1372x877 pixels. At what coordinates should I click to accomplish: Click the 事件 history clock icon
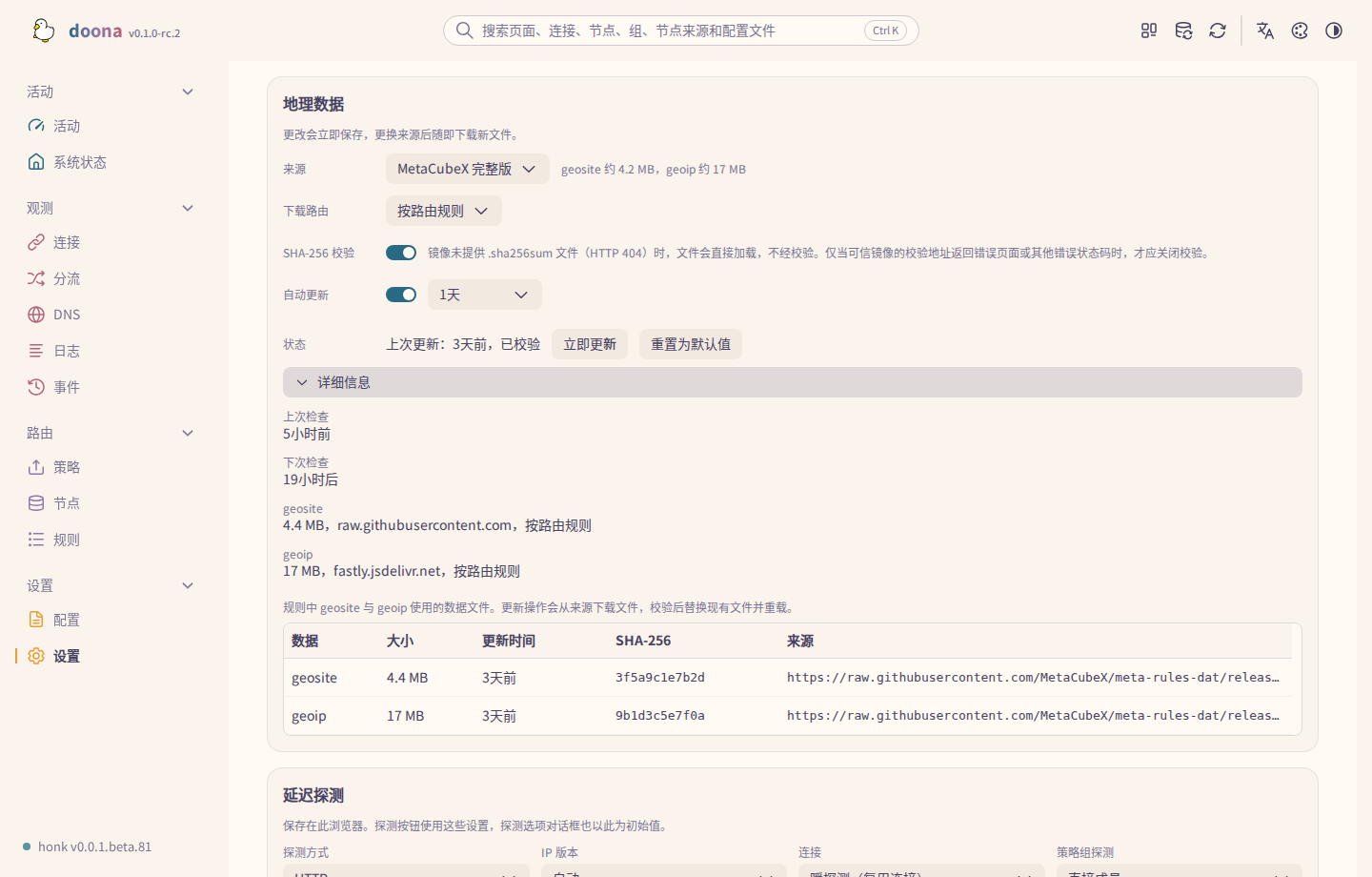pyautogui.click(x=36, y=387)
